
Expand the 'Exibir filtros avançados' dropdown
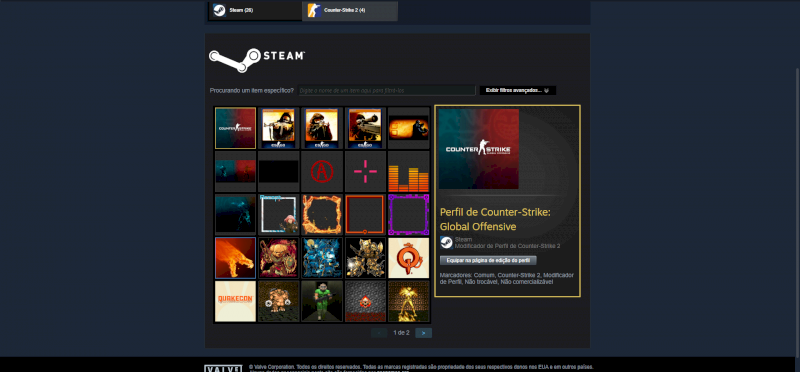tap(517, 90)
